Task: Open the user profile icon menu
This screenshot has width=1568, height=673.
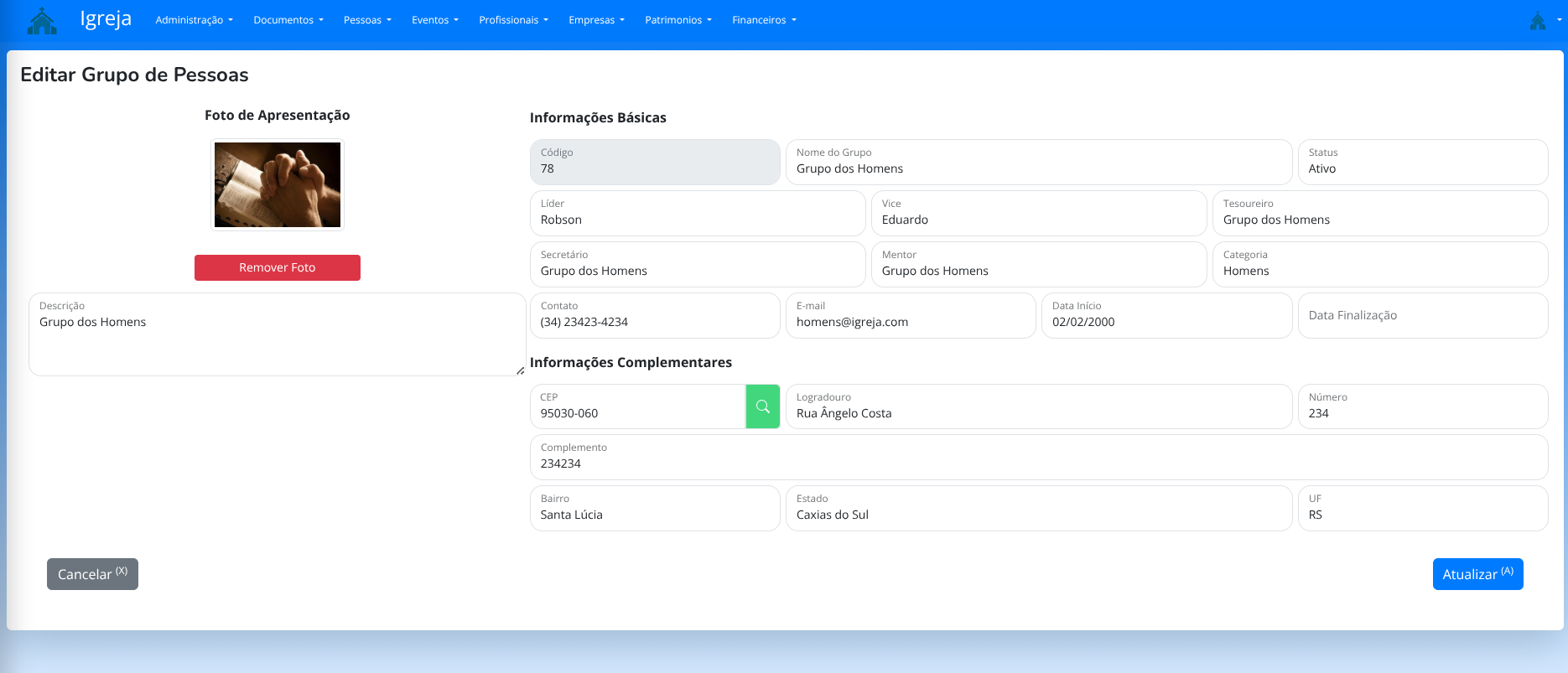Action: [1541, 21]
